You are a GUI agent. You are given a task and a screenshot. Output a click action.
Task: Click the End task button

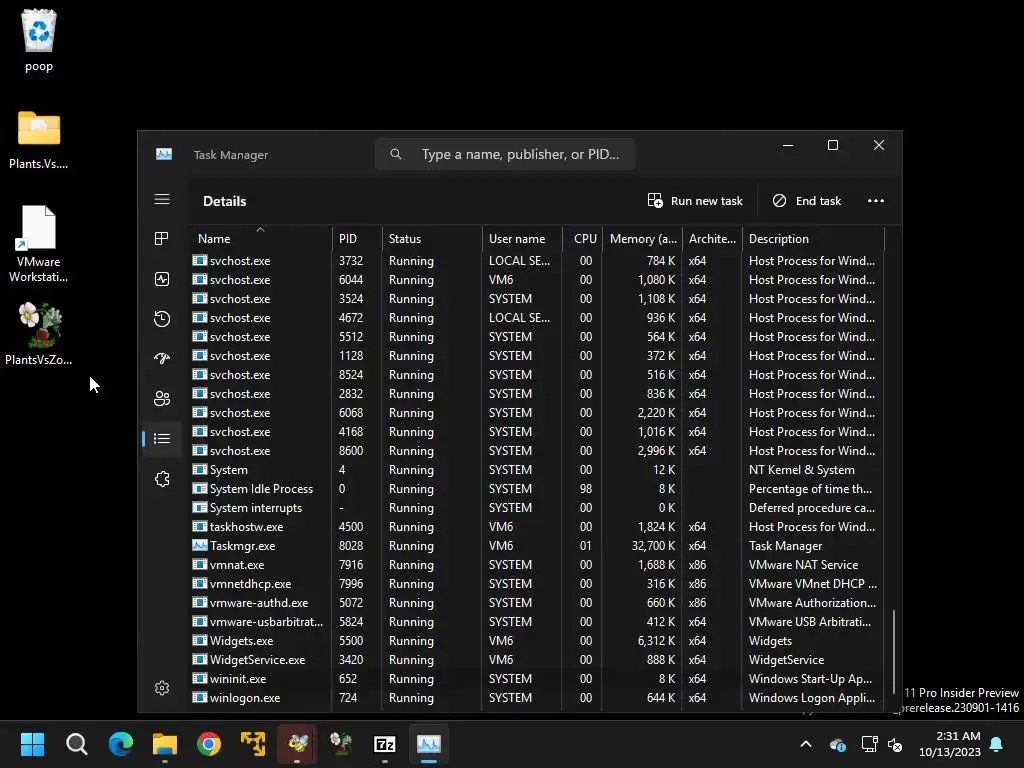[x=807, y=200]
